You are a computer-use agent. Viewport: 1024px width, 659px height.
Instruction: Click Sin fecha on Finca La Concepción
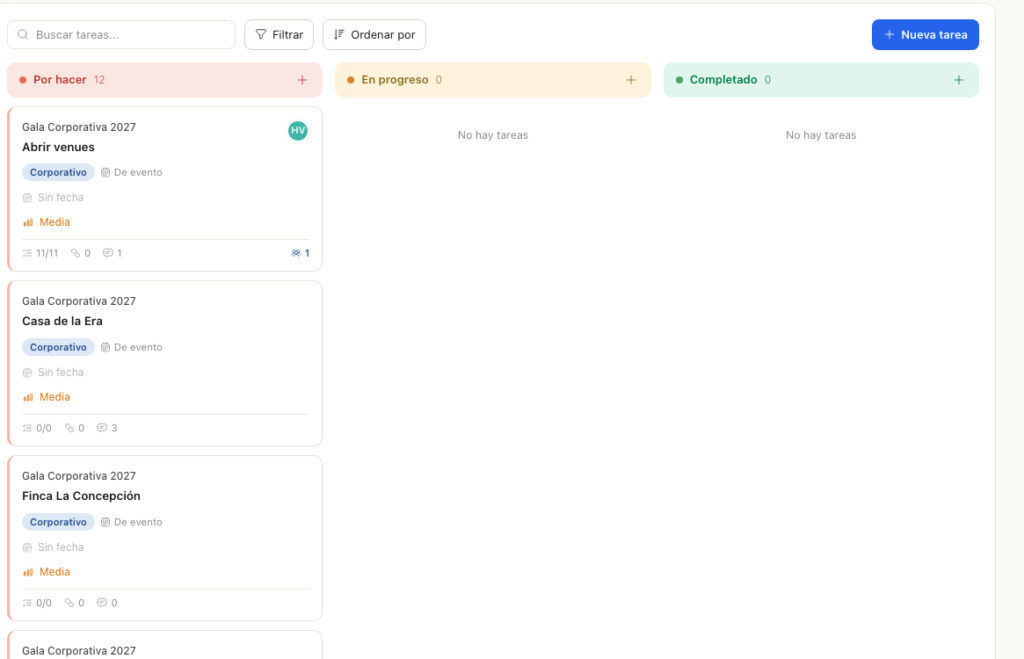53,547
